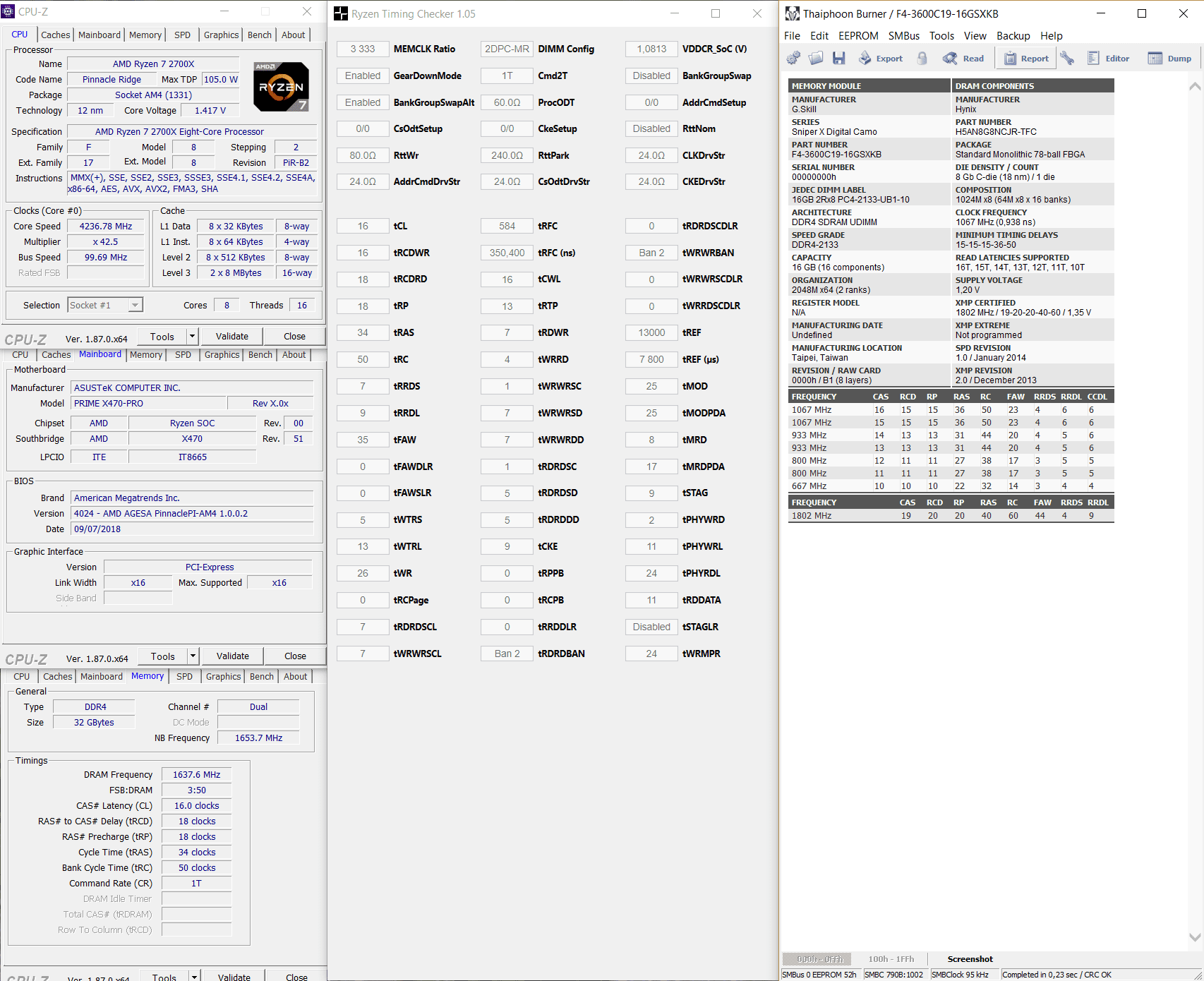
Task: Click the SMBClock 95 kHz status bar entry
Action: [960, 975]
